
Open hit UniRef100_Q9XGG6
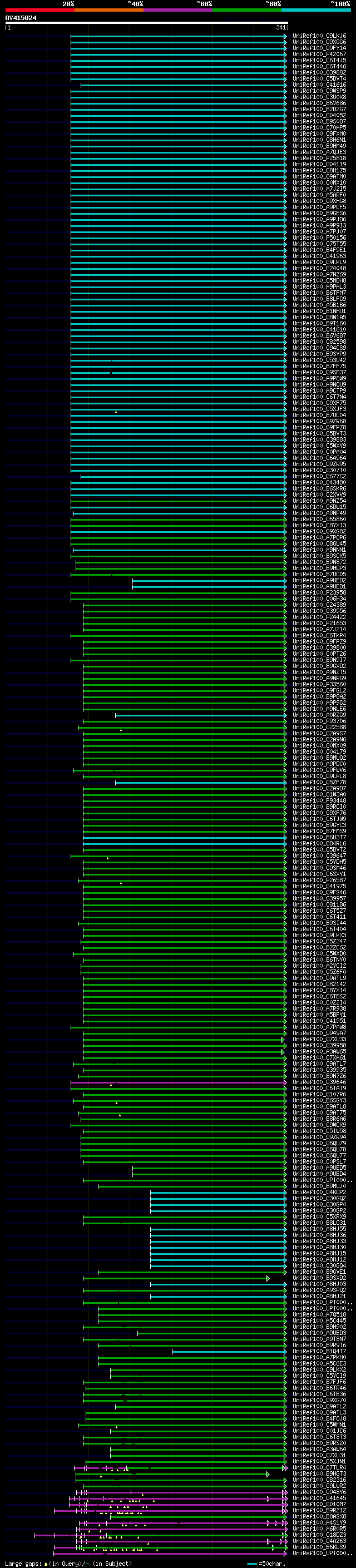tap(319, 42)
